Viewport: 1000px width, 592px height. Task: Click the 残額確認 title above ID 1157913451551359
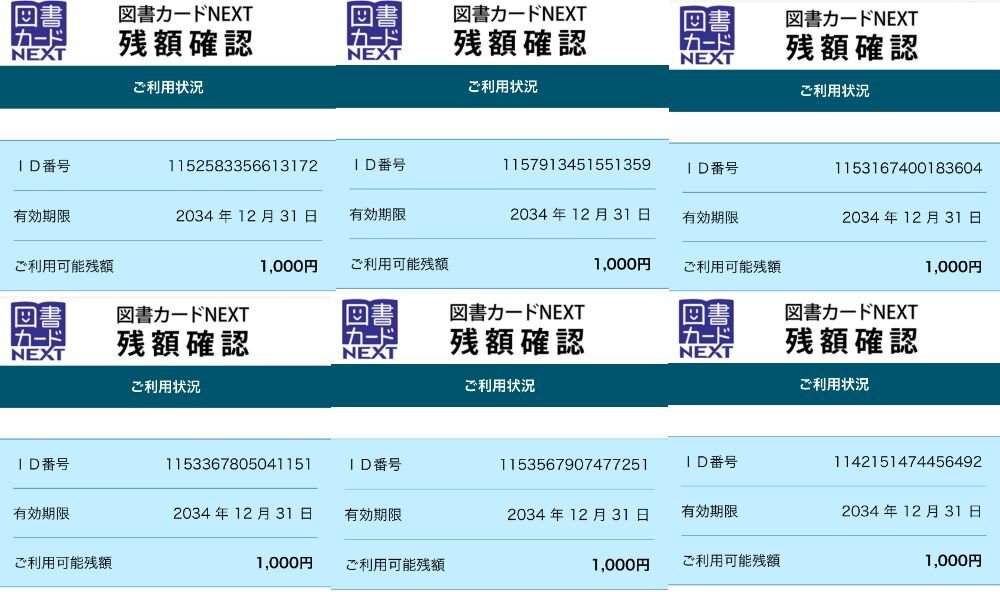pos(520,43)
